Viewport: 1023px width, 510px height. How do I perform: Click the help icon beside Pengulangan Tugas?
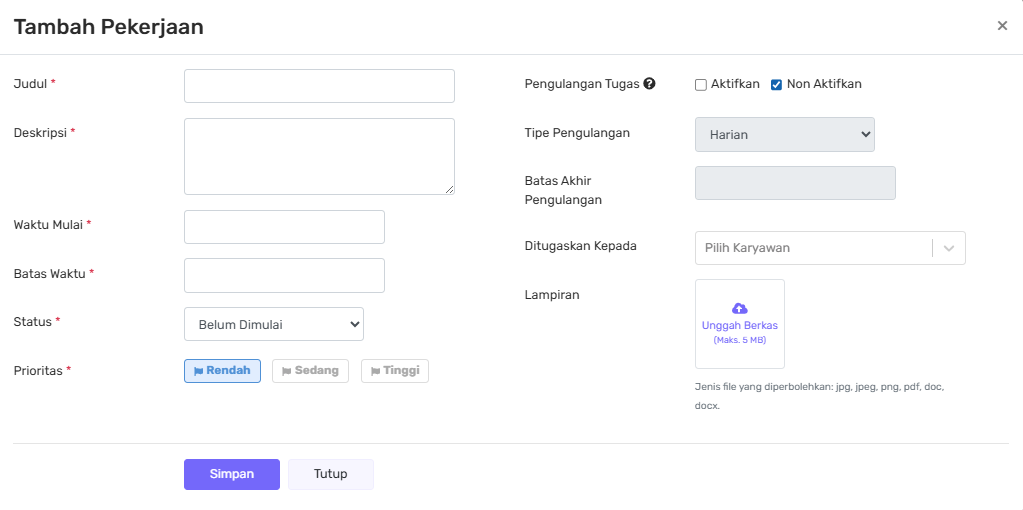pos(649,84)
